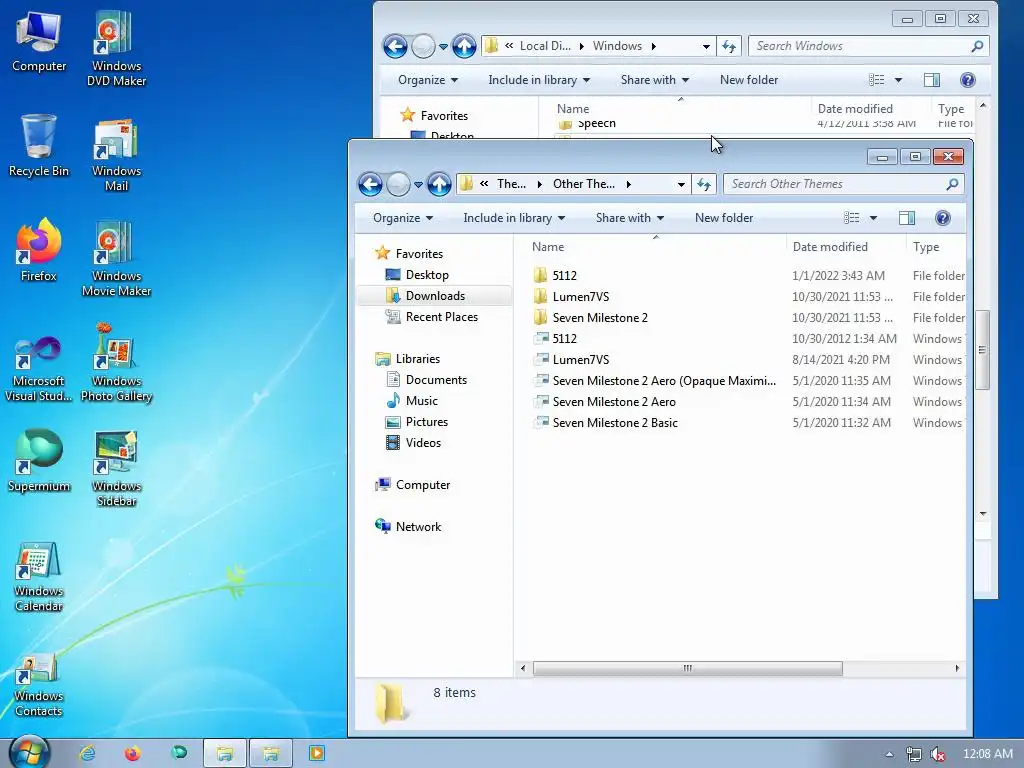The image size is (1024, 768).
Task: Refresh the Other Themes folder view
Action: pos(704,184)
